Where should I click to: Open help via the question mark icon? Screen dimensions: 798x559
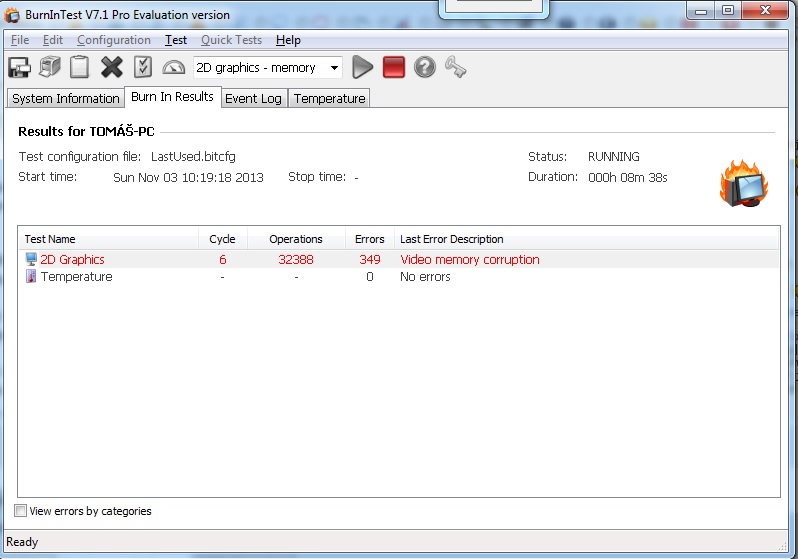[x=424, y=67]
